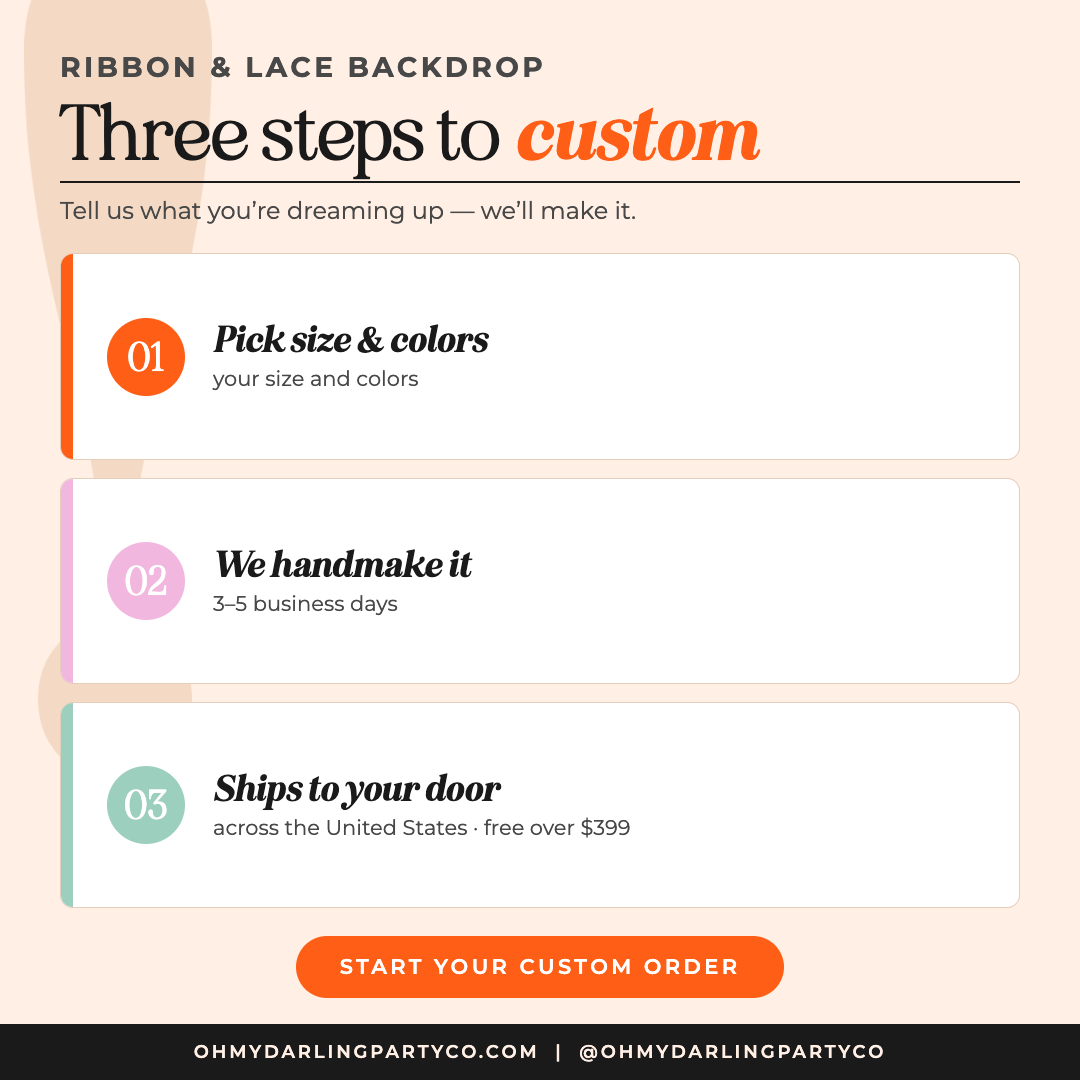Click the green accent bar of step three
This screenshot has height=1080, width=1080.
67,804
